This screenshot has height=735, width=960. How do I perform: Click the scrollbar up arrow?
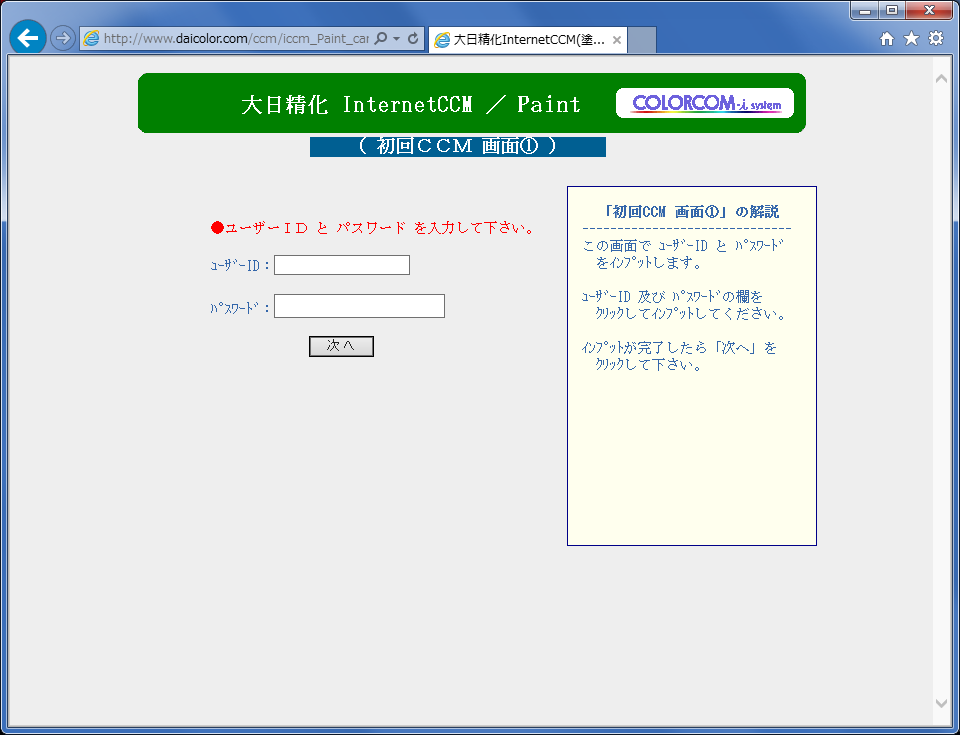(942, 78)
